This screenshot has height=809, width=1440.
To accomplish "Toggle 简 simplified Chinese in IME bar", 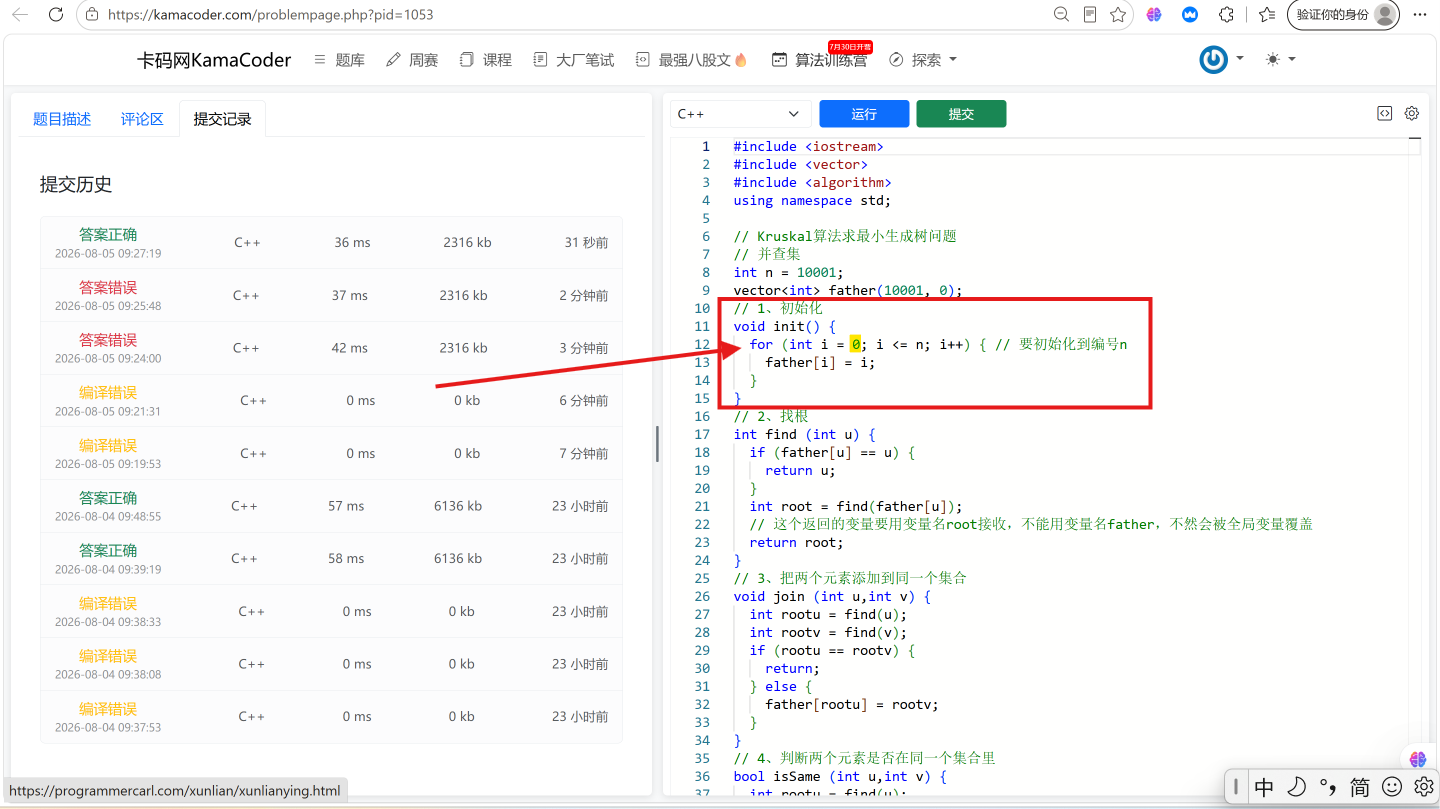I will tap(1360, 787).
